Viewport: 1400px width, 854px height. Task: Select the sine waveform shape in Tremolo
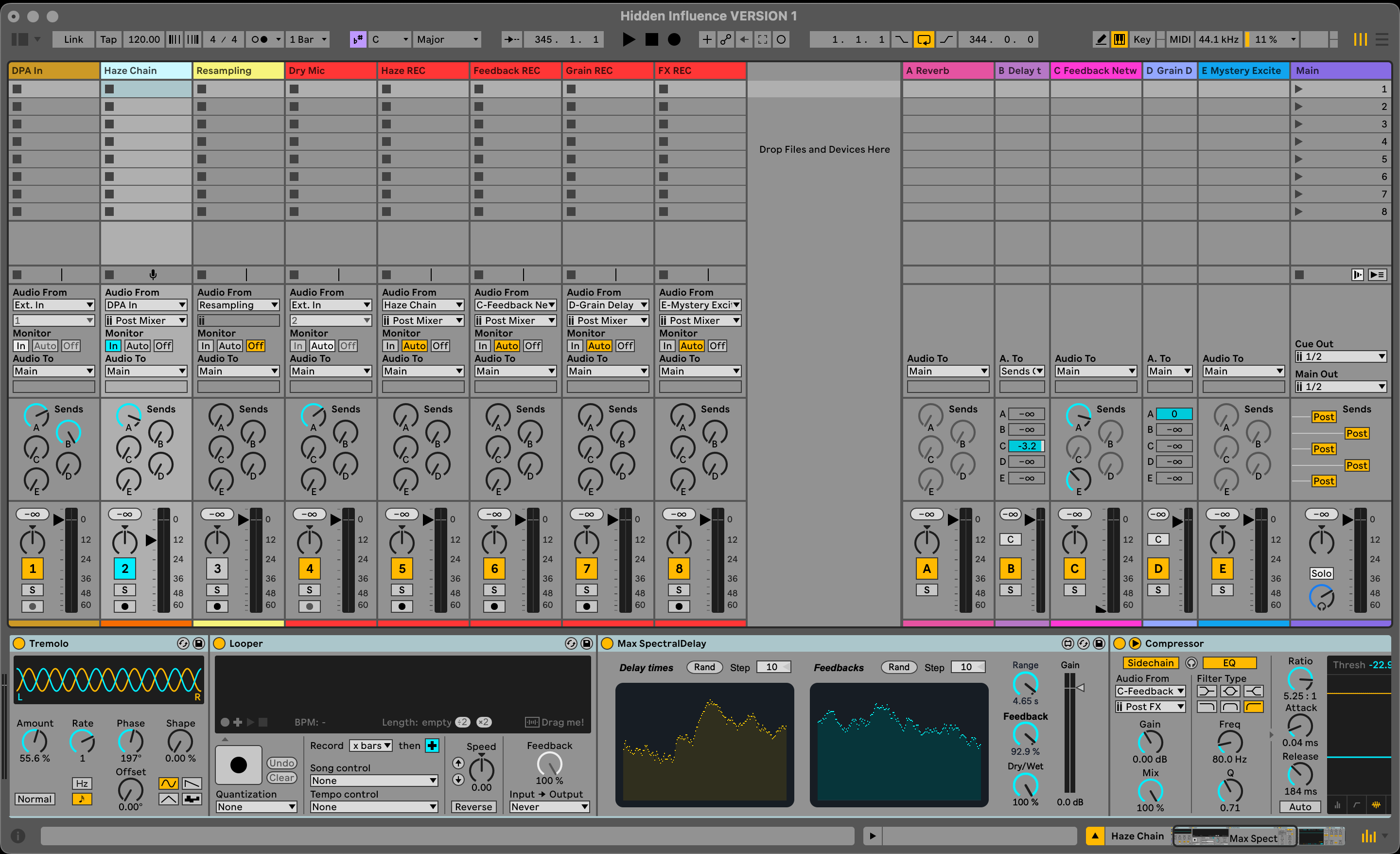click(x=168, y=783)
